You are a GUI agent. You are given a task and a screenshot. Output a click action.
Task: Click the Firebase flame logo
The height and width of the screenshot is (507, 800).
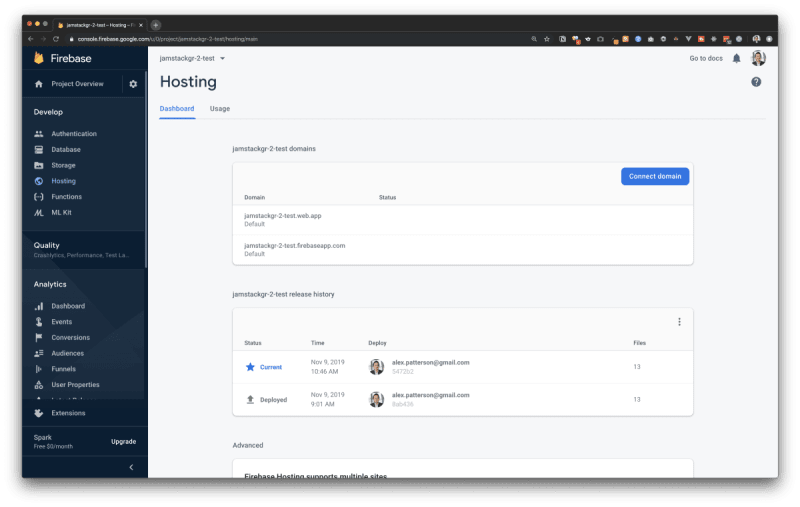pyautogui.click(x=39, y=58)
